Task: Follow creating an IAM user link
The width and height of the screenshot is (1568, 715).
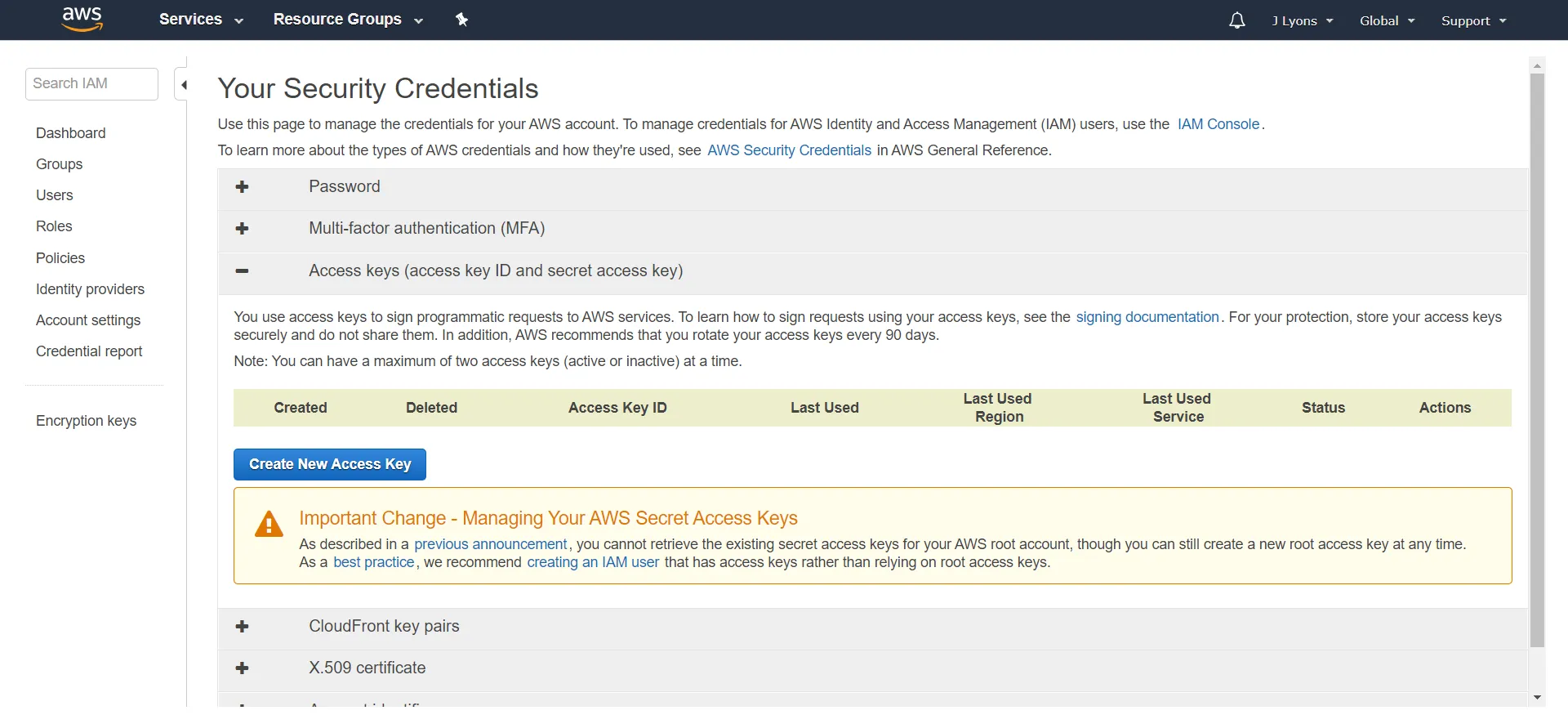Action: tap(593, 562)
